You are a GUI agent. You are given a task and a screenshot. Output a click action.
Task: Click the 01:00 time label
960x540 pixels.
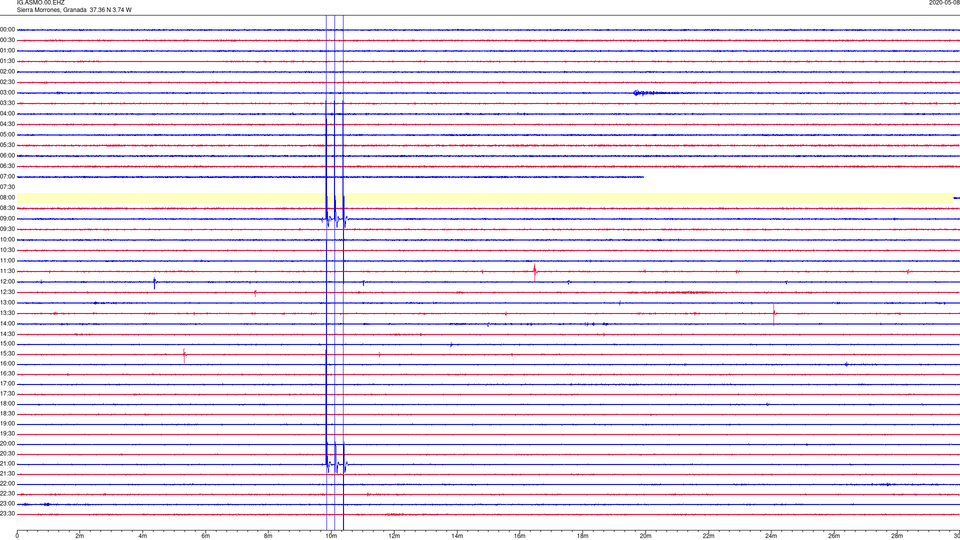[x=7, y=51]
